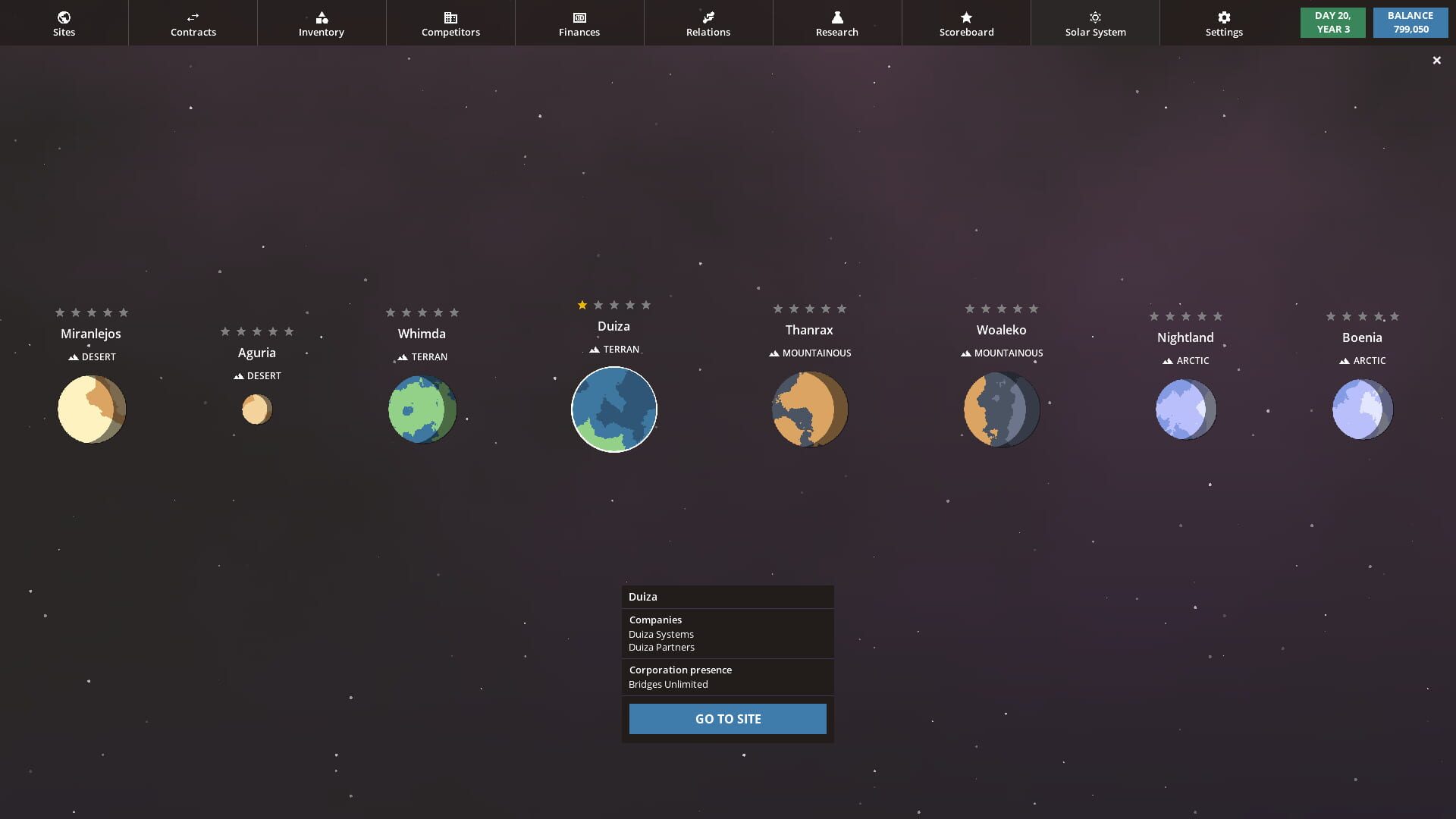Open the Research tree
Screen dimensions: 1456x819
pyautogui.click(x=836, y=23)
